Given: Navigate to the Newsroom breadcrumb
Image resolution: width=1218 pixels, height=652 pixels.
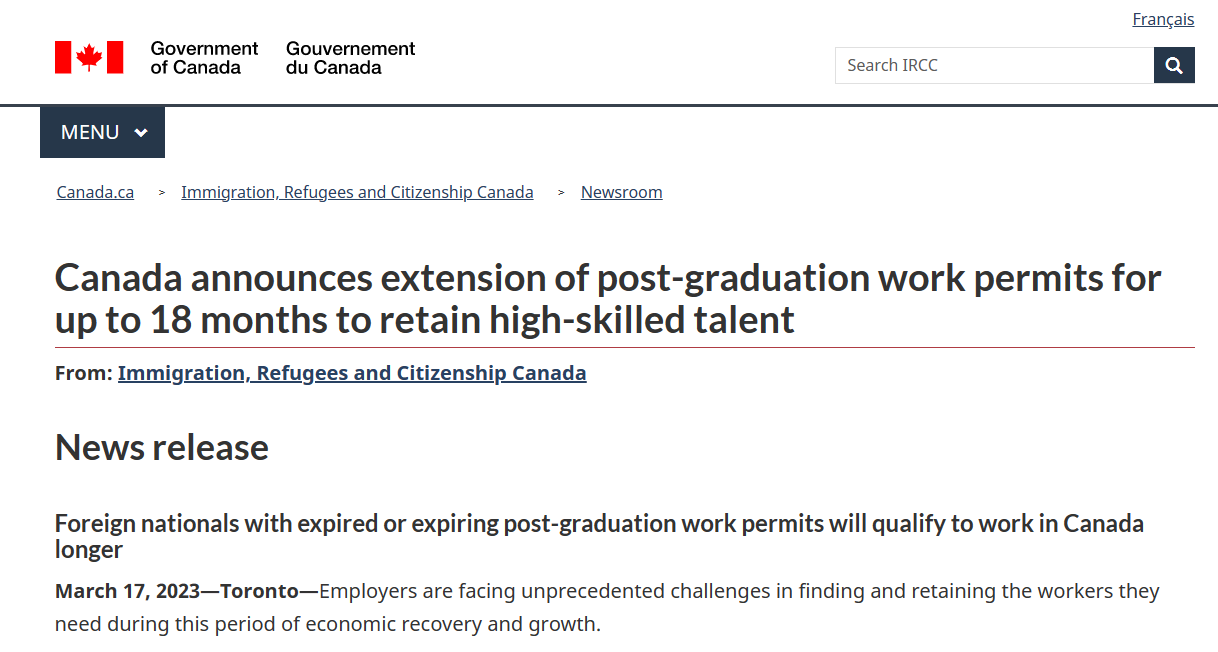Looking at the screenshot, I should 621,192.
